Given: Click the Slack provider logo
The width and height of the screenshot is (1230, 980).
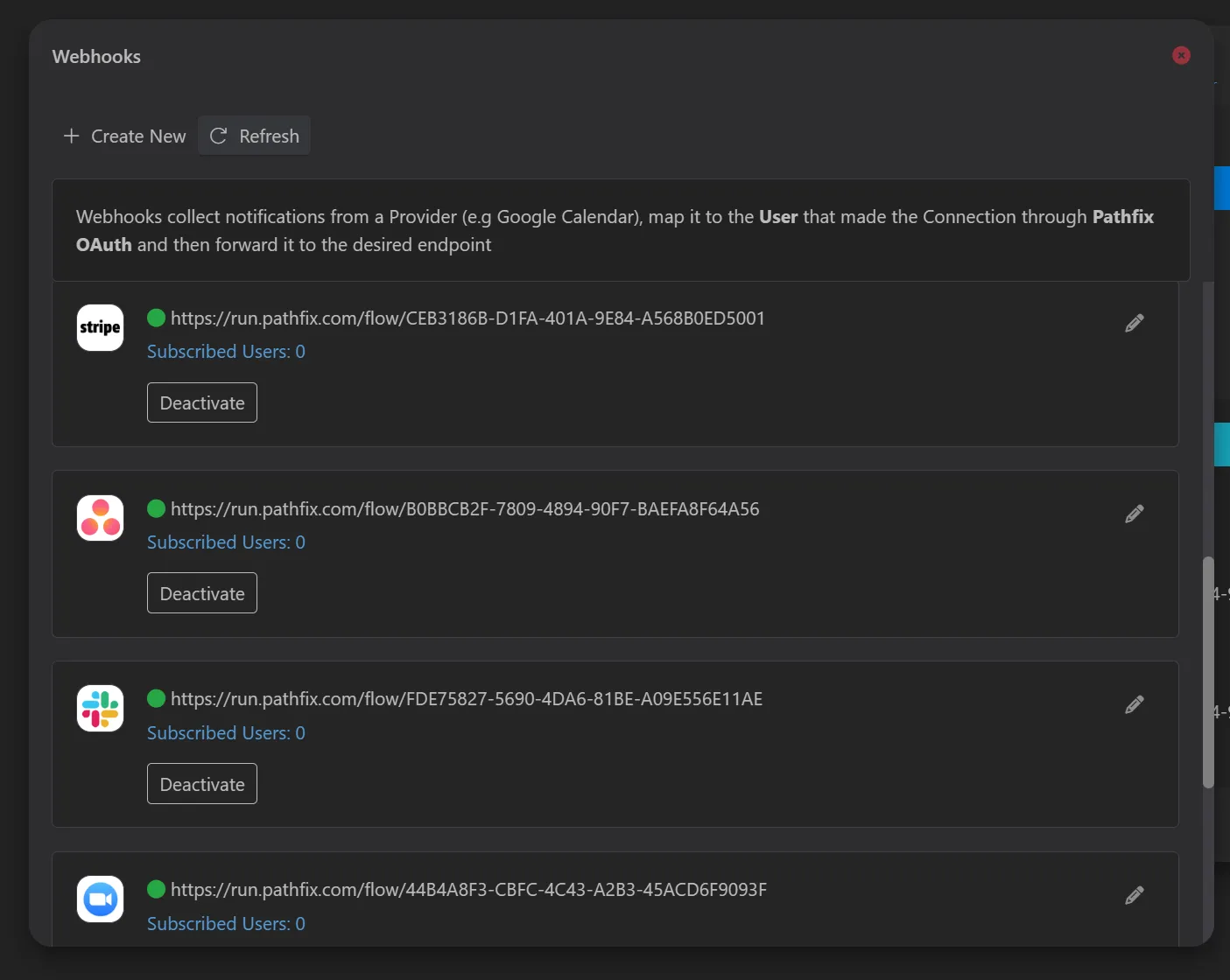Looking at the screenshot, I should tap(100, 709).
